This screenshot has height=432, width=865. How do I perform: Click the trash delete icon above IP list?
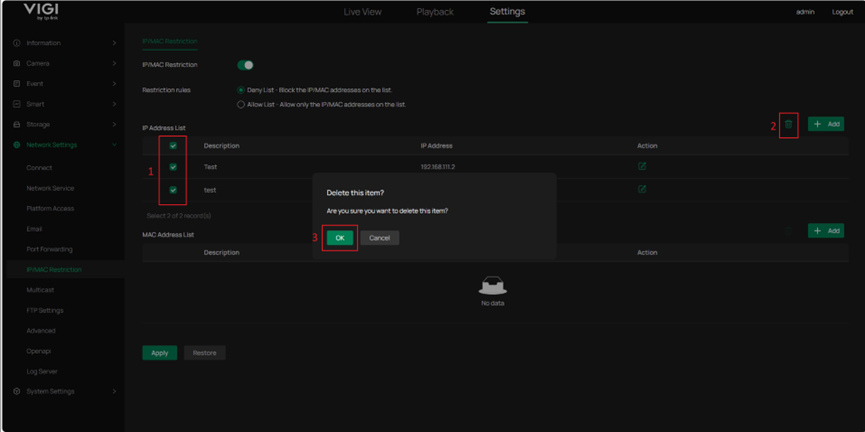[x=788, y=124]
